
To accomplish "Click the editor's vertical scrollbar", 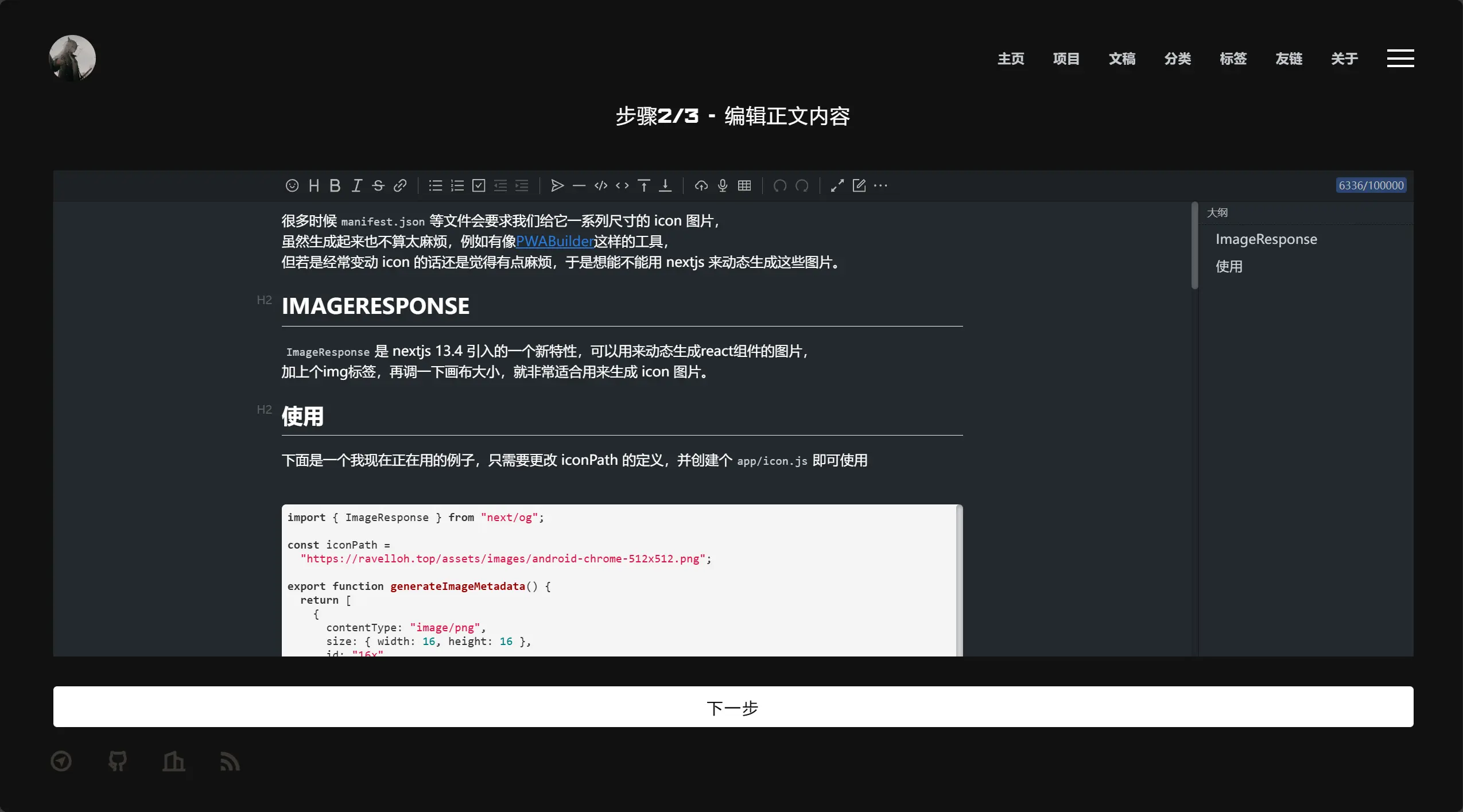I will [1194, 246].
